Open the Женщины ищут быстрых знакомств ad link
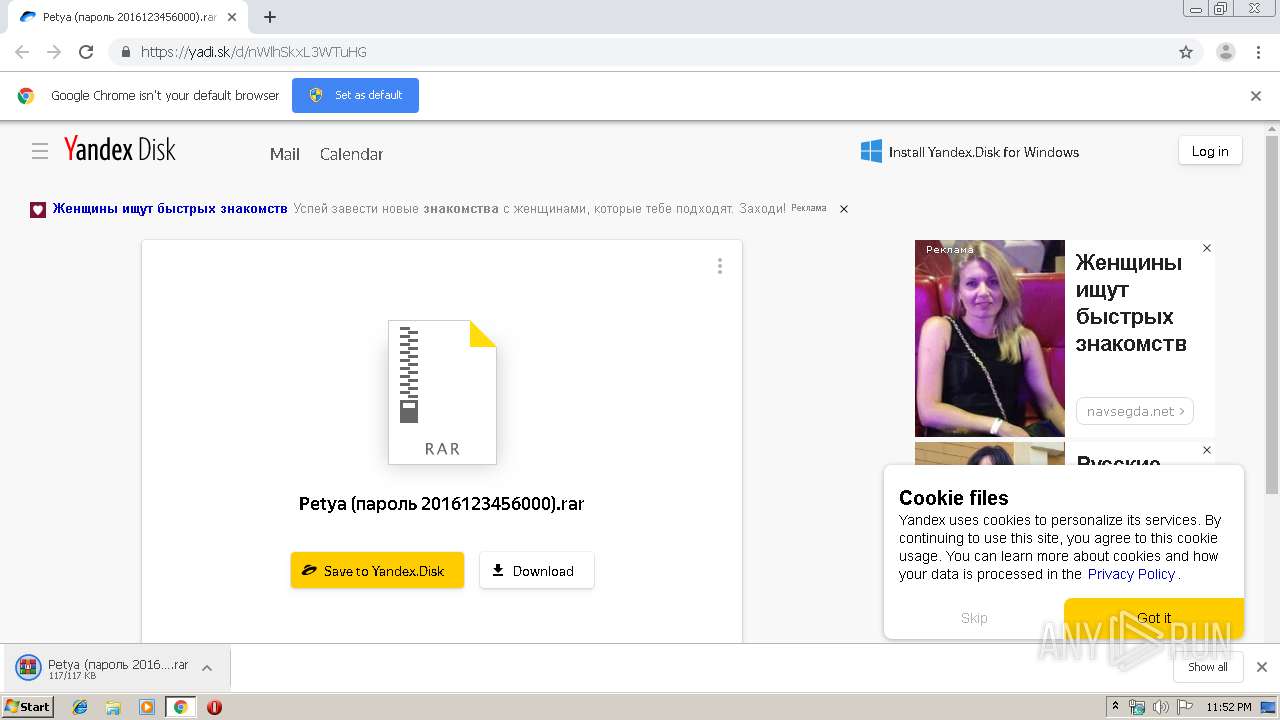The width and height of the screenshot is (1280, 720). 170,209
